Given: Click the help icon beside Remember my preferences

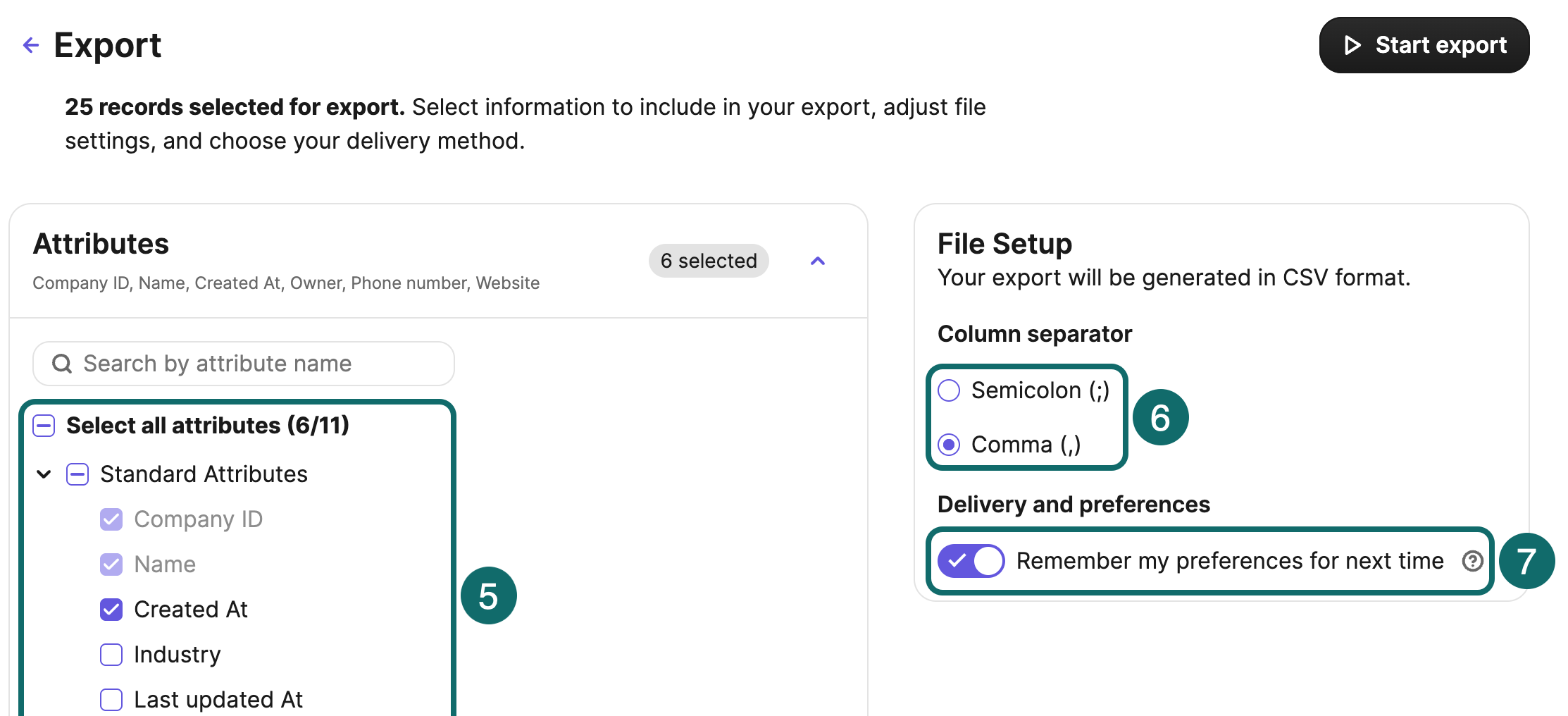Looking at the screenshot, I should pos(1473,561).
